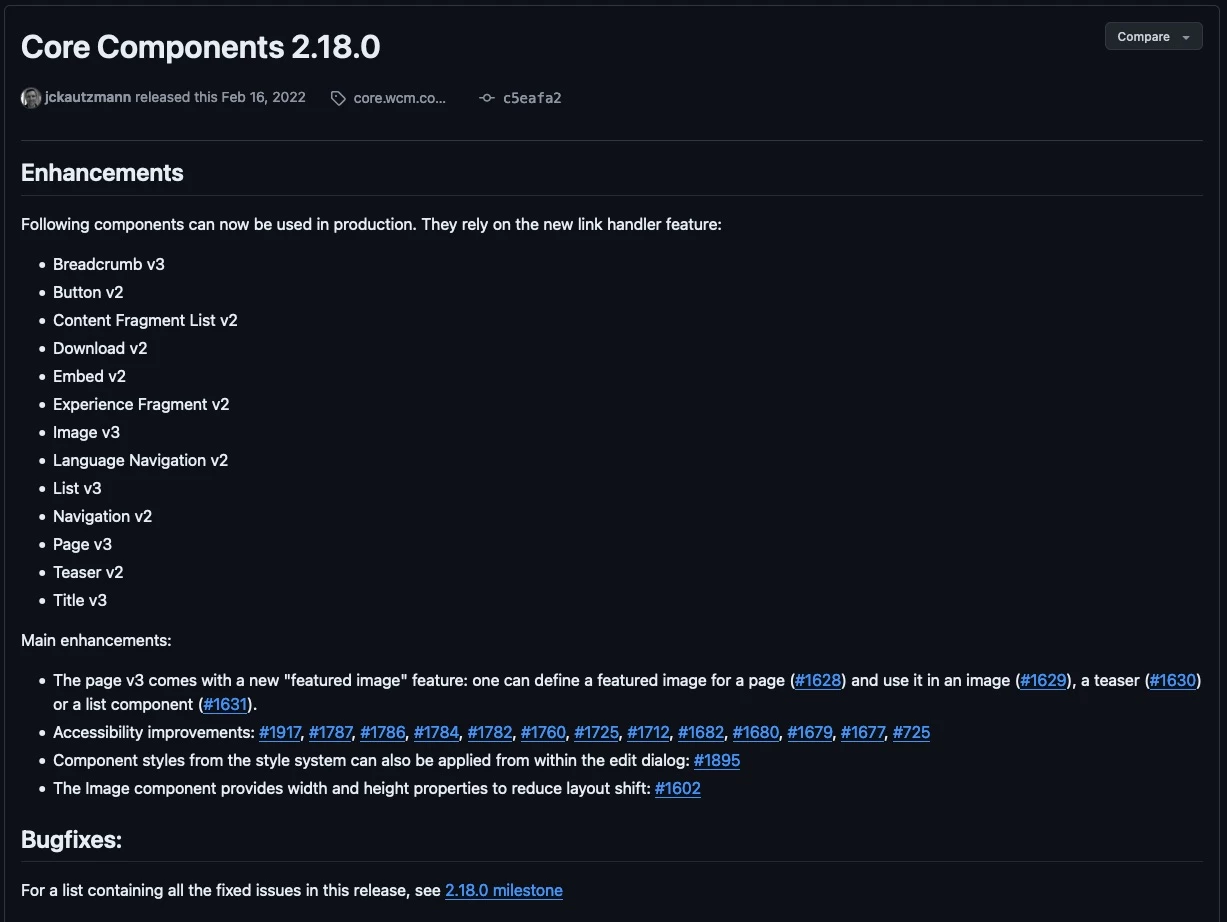This screenshot has width=1227, height=922.
Task: Open accessibility issue #1760
Action: pyautogui.click(x=543, y=732)
